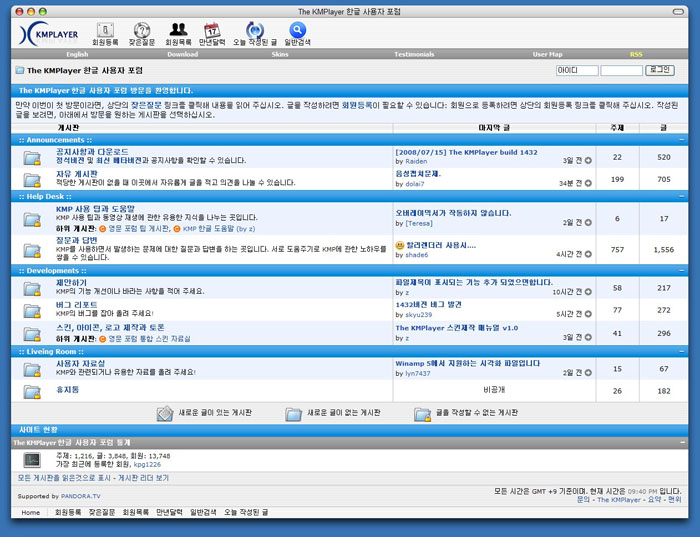Open the 자유 게시판 forum link

point(77,174)
